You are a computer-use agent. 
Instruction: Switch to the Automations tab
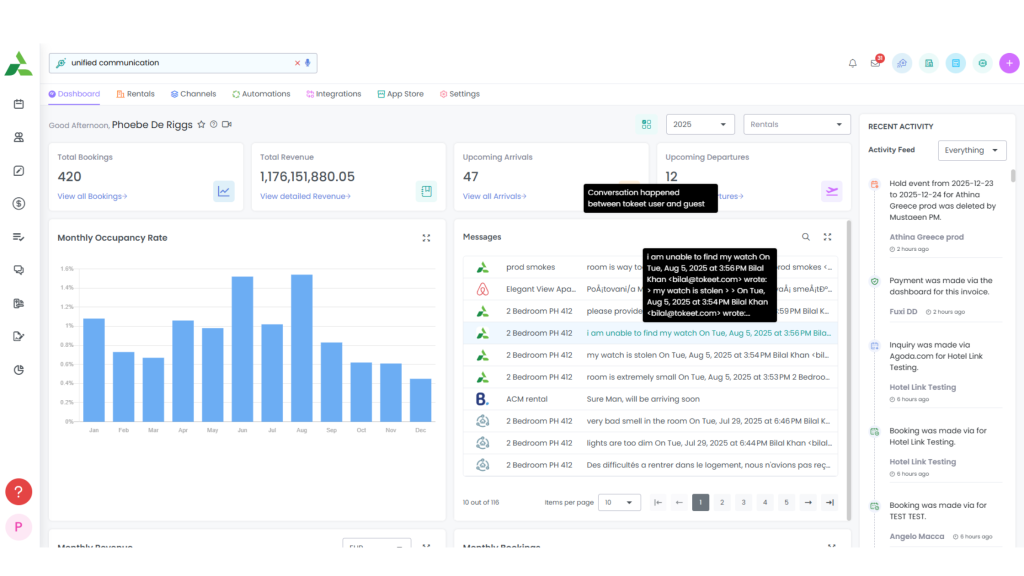261,94
